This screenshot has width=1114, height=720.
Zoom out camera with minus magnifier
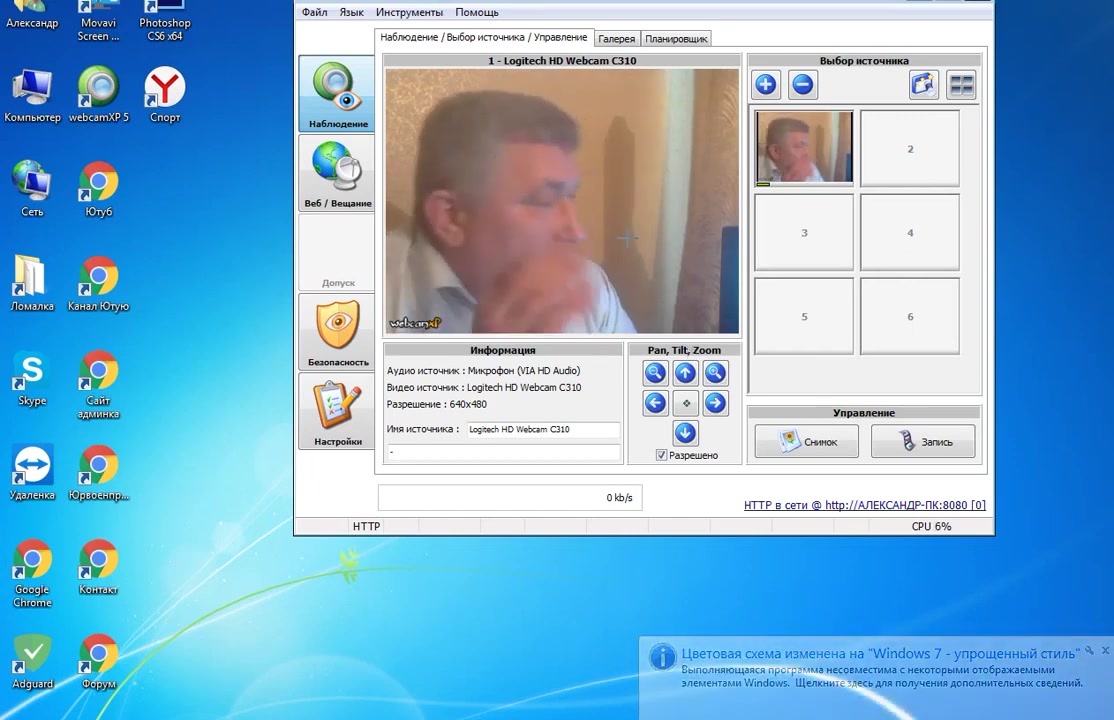click(655, 373)
